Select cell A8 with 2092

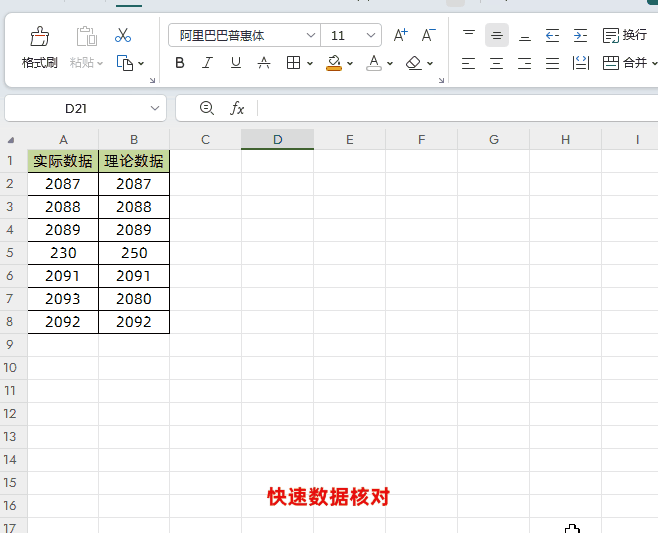(63, 322)
